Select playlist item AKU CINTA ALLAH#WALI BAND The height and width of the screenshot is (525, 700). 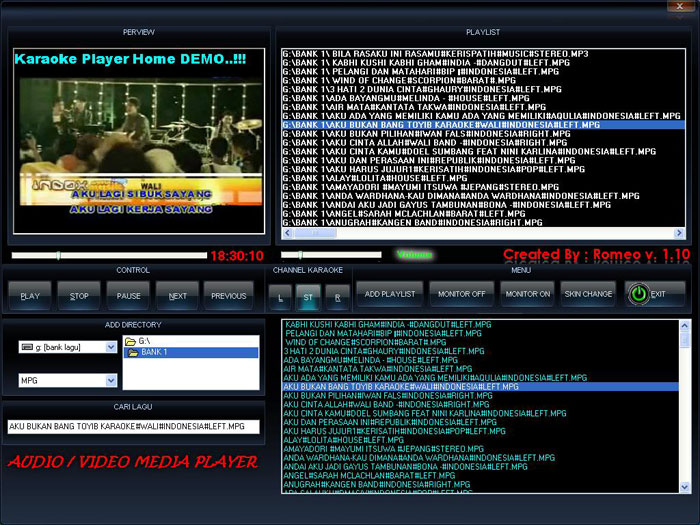point(483,143)
